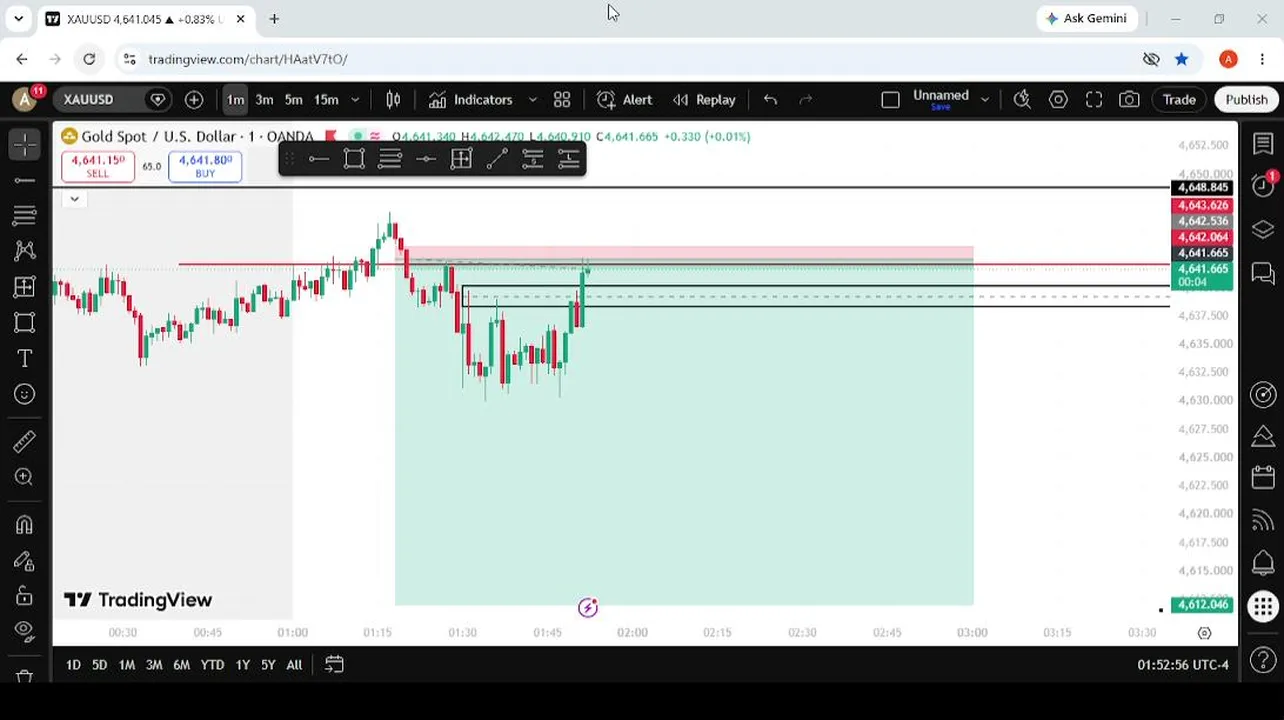Open chart settings hexagon icon
The width and height of the screenshot is (1284, 720).
pos(1058,99)
